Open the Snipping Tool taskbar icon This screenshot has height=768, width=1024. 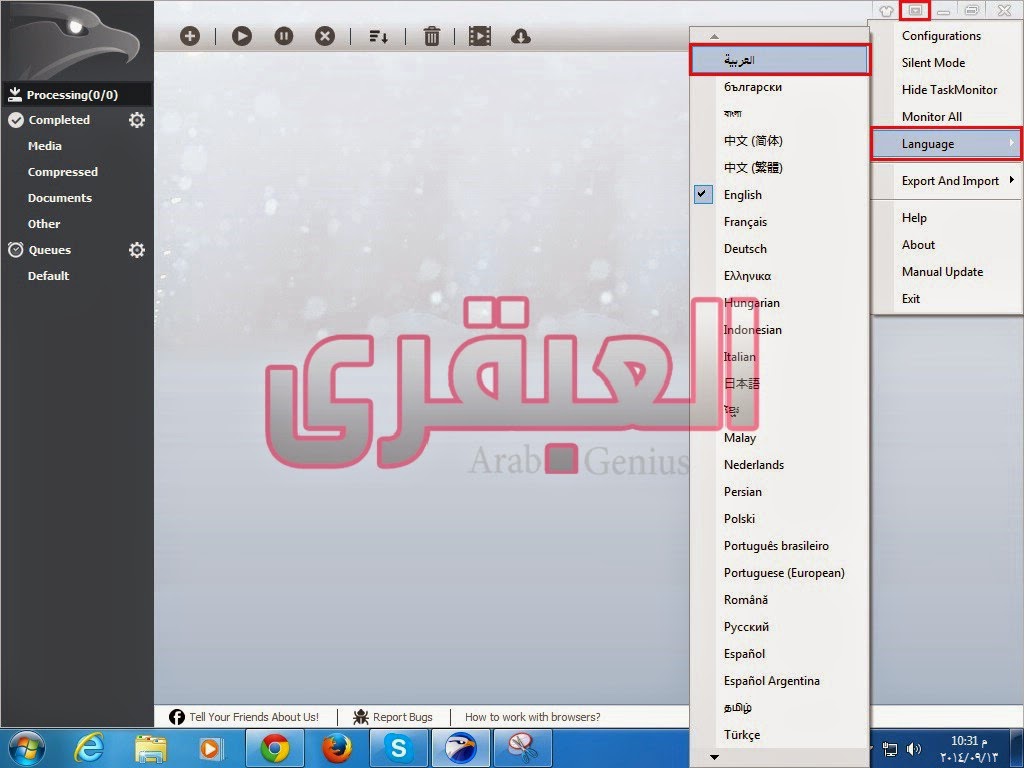point(522,748)
